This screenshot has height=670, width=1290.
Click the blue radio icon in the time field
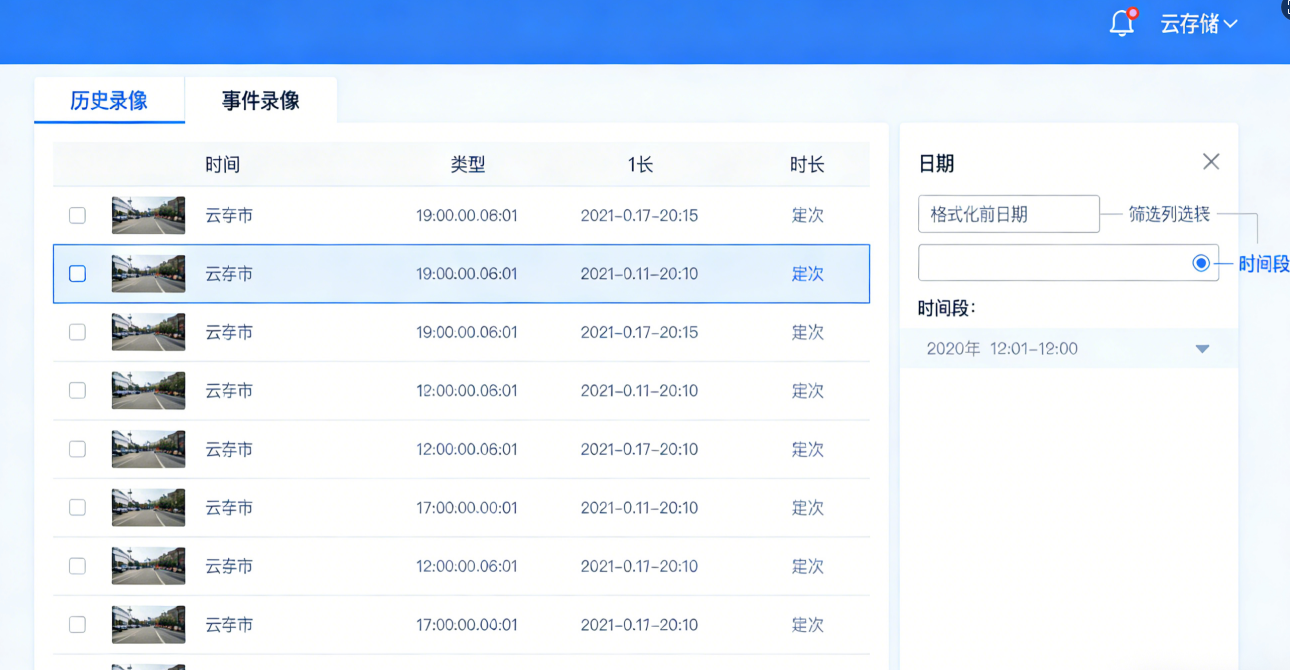pos(1199,262)
